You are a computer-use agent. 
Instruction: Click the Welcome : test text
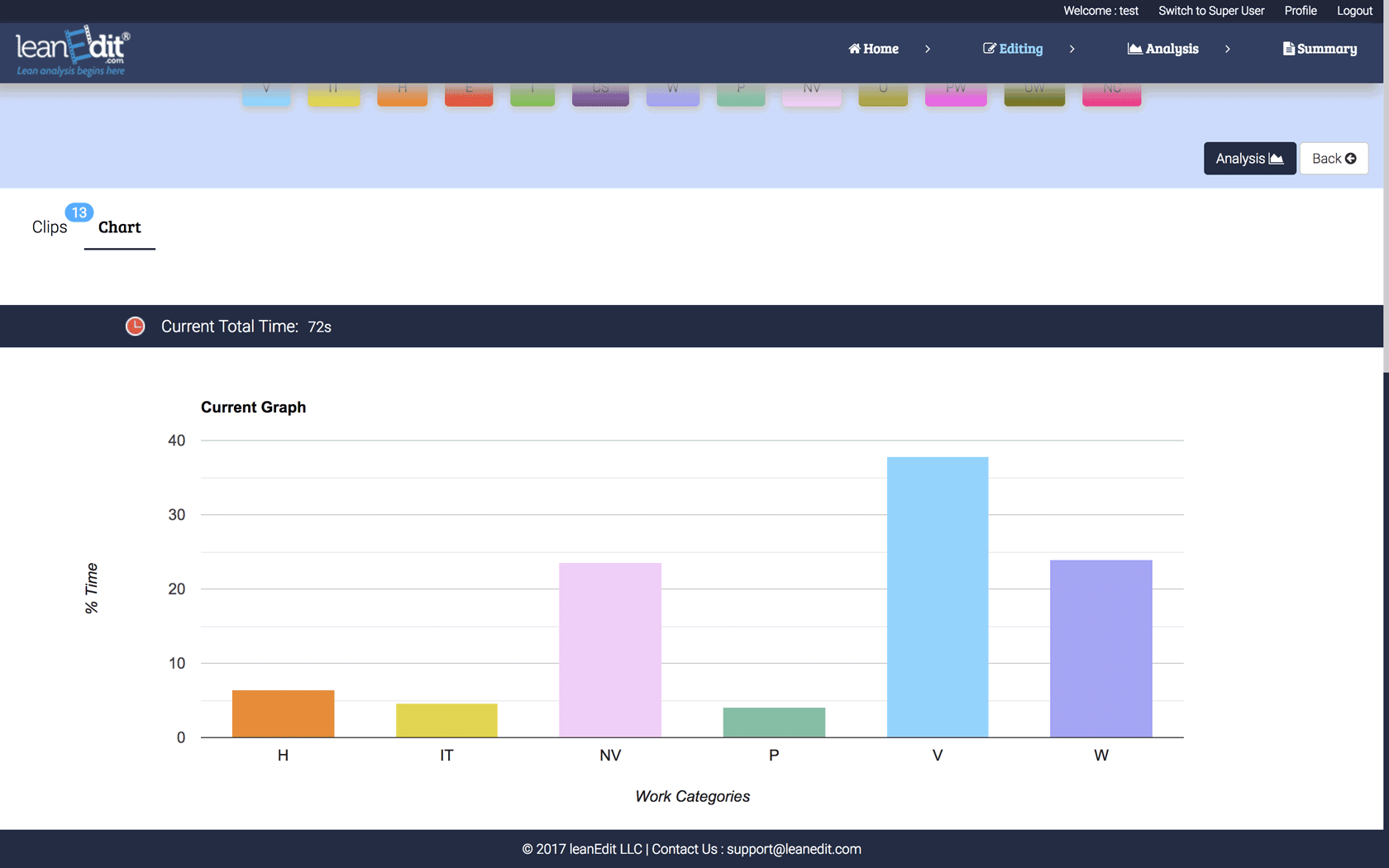tap(1100, 11)
